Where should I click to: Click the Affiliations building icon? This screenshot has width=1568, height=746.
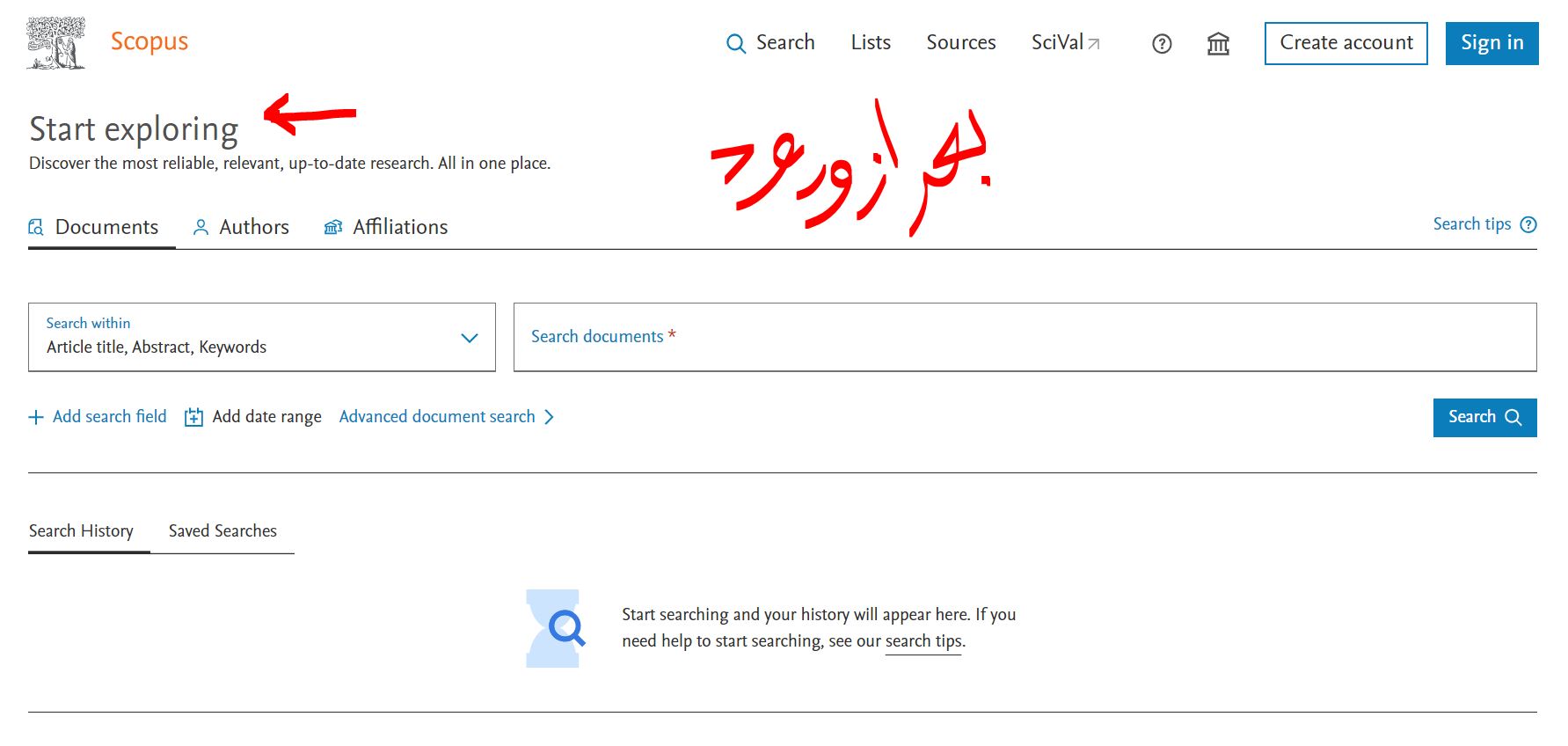(333, 227)
